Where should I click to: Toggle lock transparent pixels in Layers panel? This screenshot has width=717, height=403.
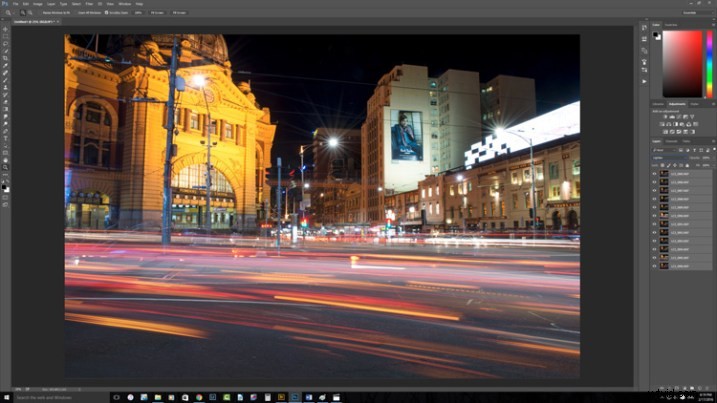point(663,165)
